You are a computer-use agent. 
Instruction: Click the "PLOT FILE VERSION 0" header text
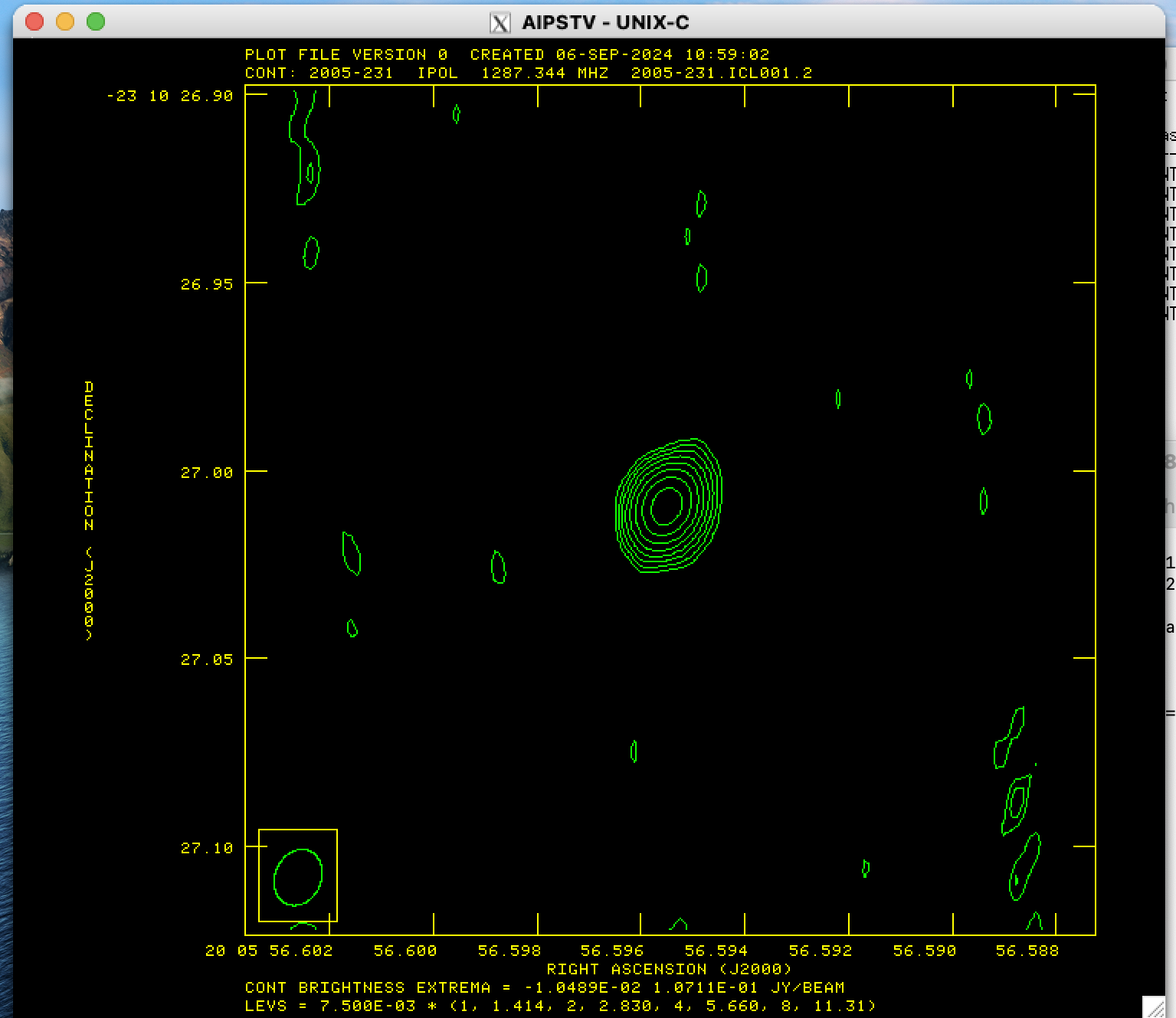(x=346, y=54)
